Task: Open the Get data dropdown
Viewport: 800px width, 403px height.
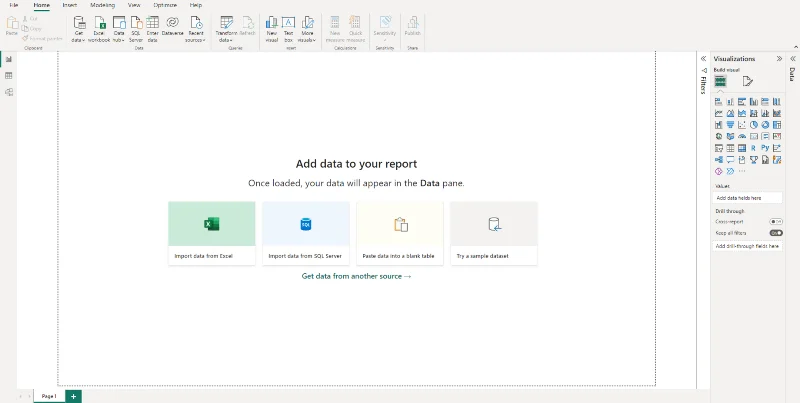Action: point(79,29)
